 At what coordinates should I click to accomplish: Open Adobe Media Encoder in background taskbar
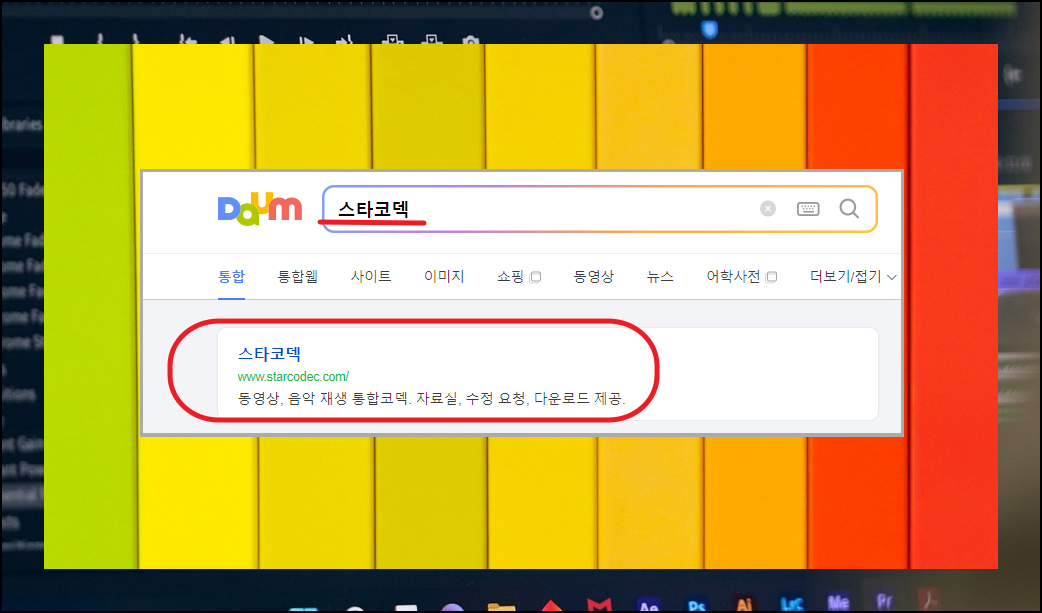[838, 603]
